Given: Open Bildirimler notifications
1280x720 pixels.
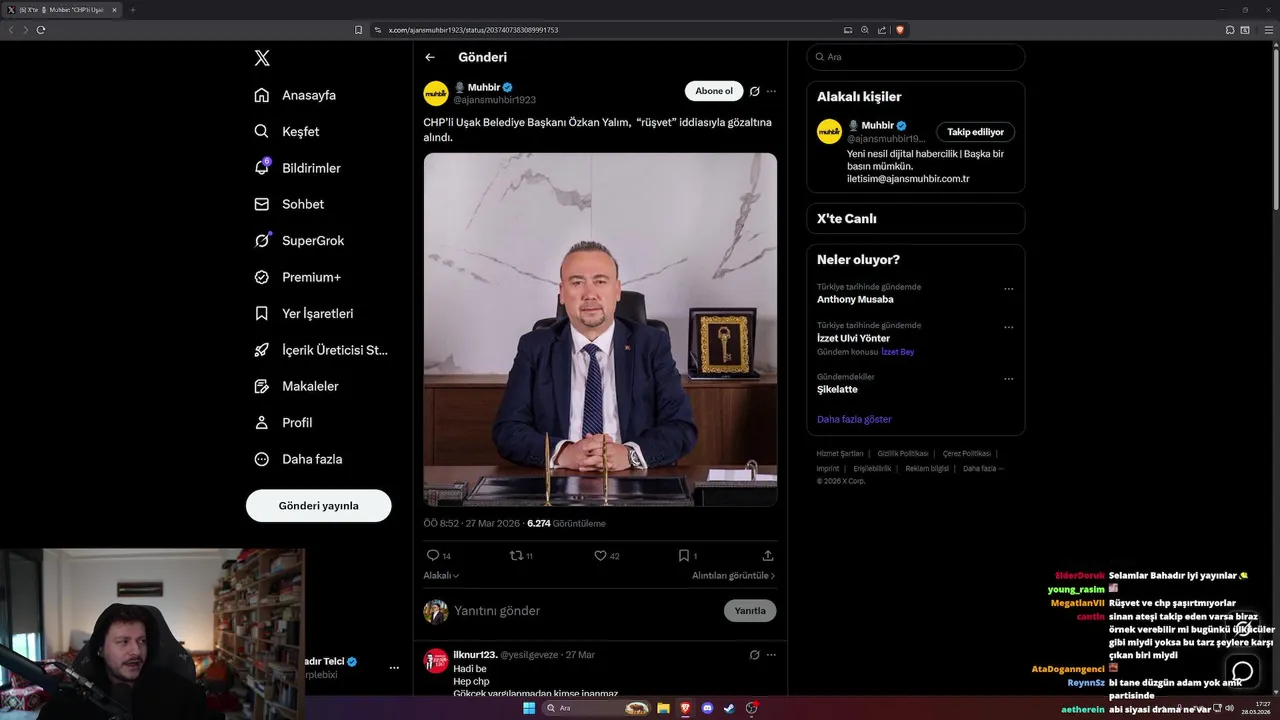Looking at the screenshot, I should click(297, 168).
